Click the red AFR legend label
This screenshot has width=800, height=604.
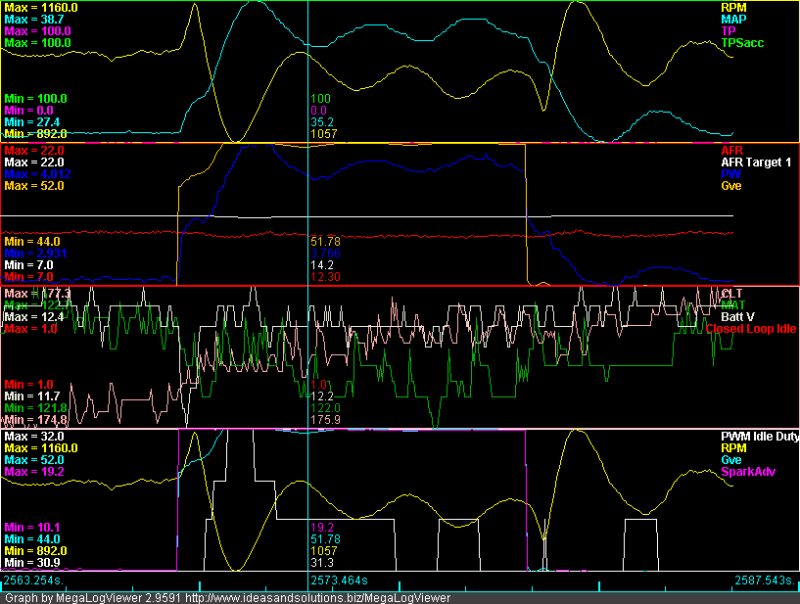[x=732, y=150]
